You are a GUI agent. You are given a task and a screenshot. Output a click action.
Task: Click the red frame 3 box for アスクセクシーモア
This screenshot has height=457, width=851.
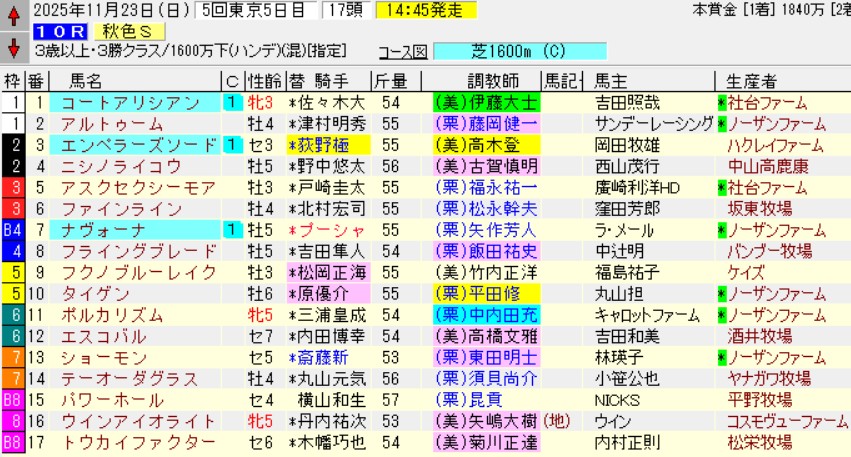(12, 188)
